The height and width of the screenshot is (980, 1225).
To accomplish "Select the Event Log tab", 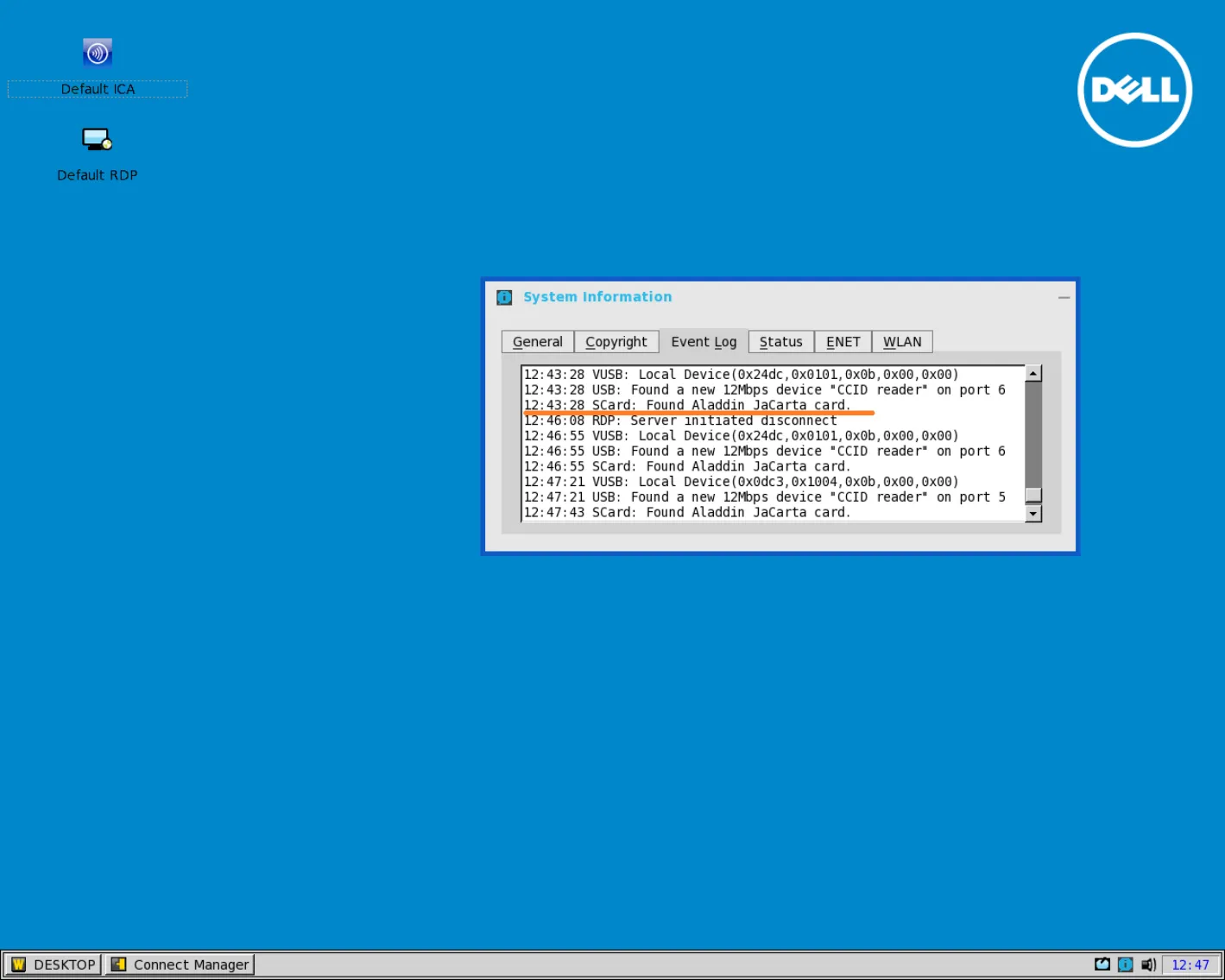I will click(x=704, y=342).
